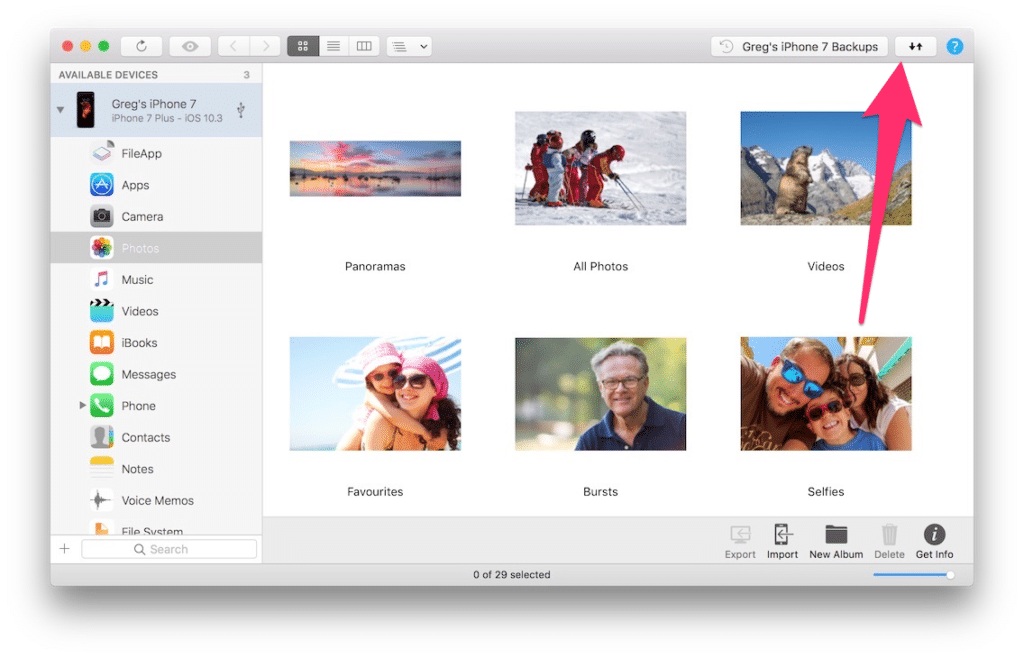This screenshot has width=1024, height=658.
Task: Open Voice Memos in the sidebar
Action: pos(157,500)
